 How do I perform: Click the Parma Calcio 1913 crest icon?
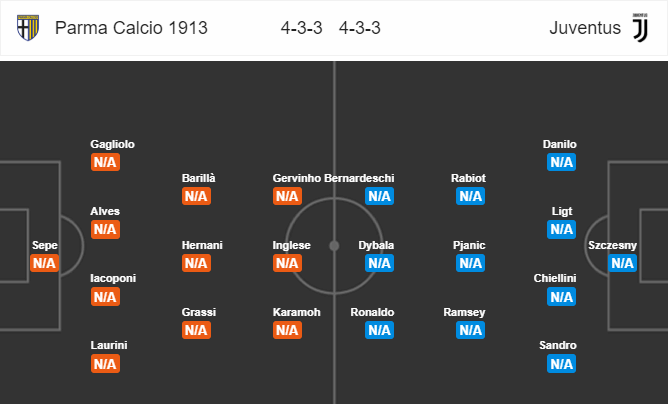28,27
